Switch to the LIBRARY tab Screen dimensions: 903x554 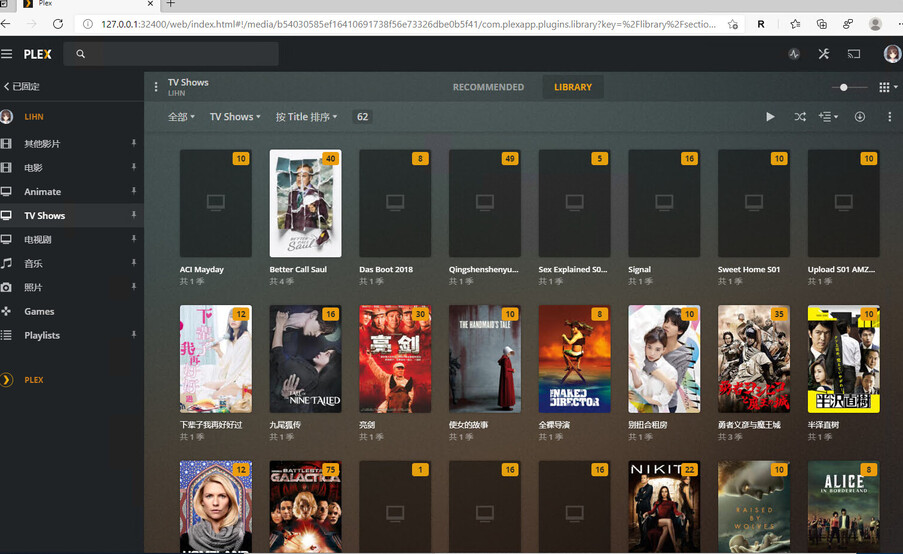[572, 87]
